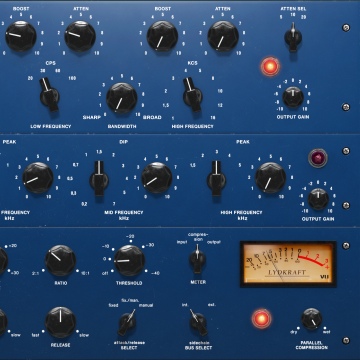Click the attack/release Select switch
Screen dimensions: 360x360
127,322
